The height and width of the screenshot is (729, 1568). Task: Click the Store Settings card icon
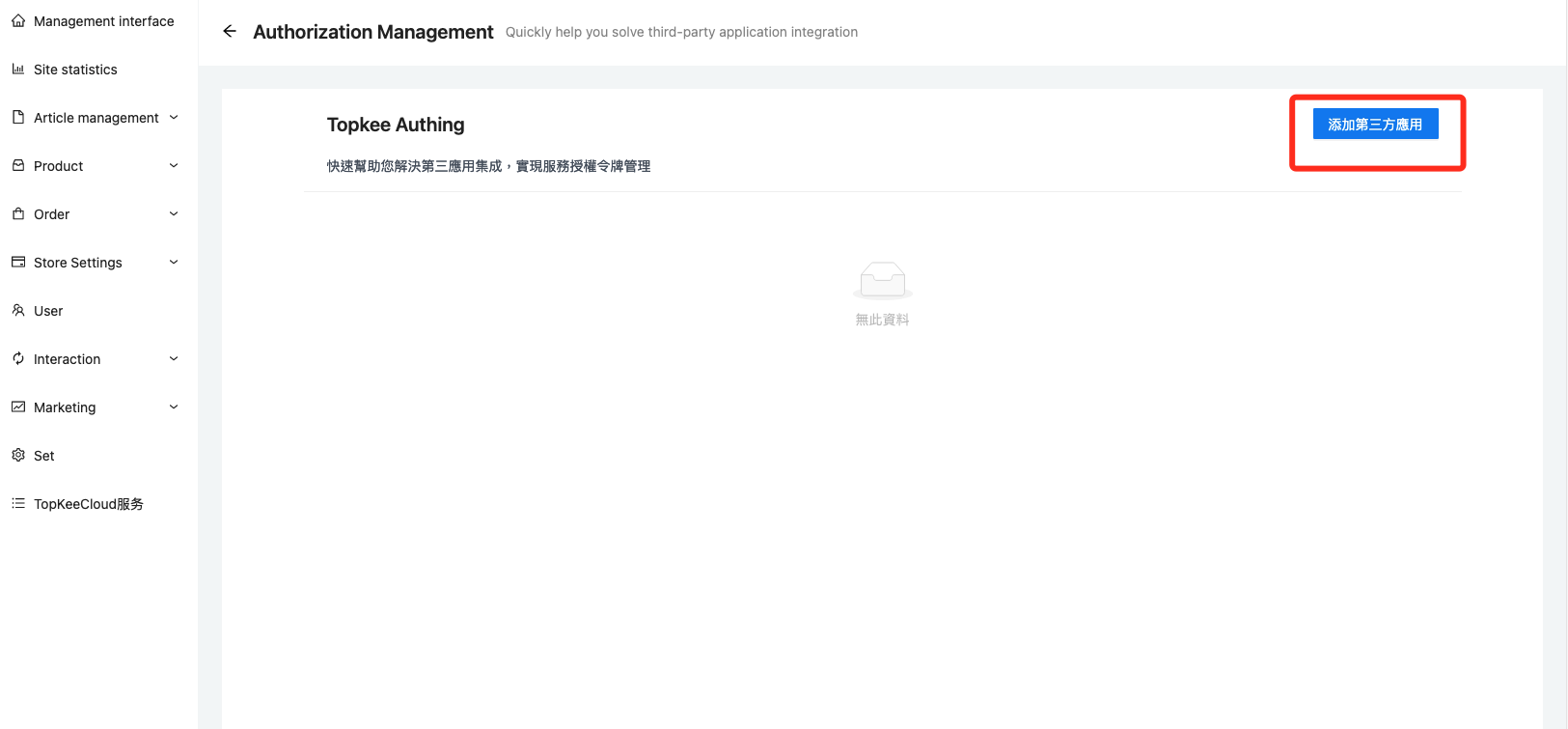point(18,262)
